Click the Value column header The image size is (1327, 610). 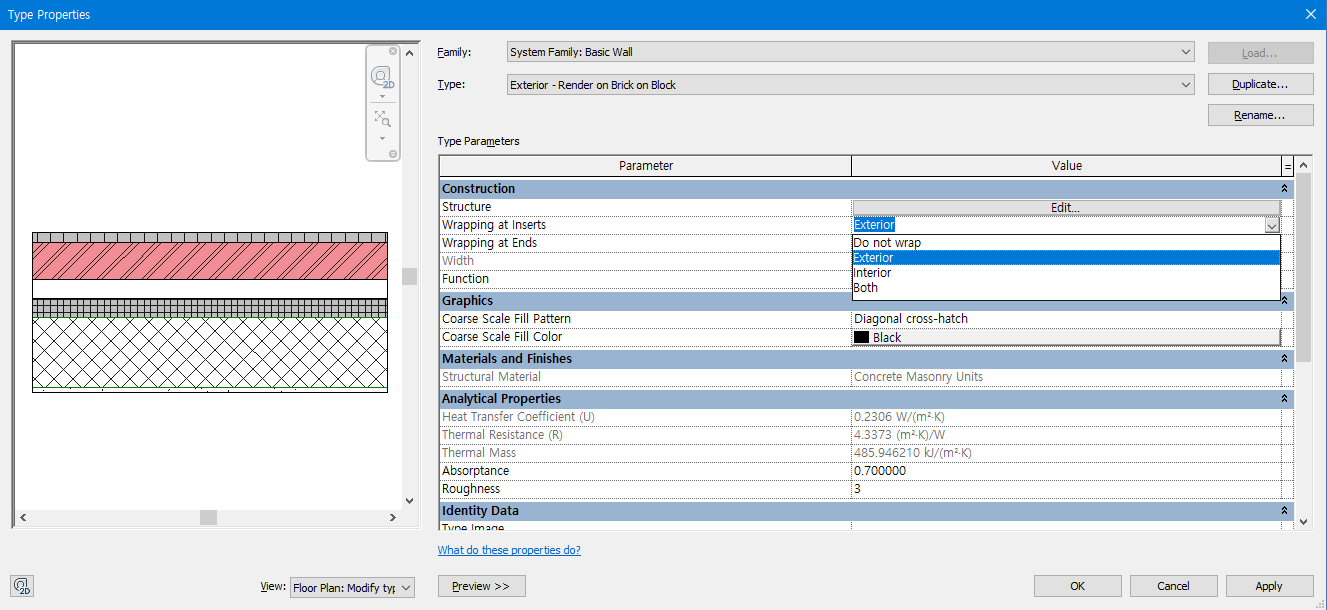coord(1066,166)
